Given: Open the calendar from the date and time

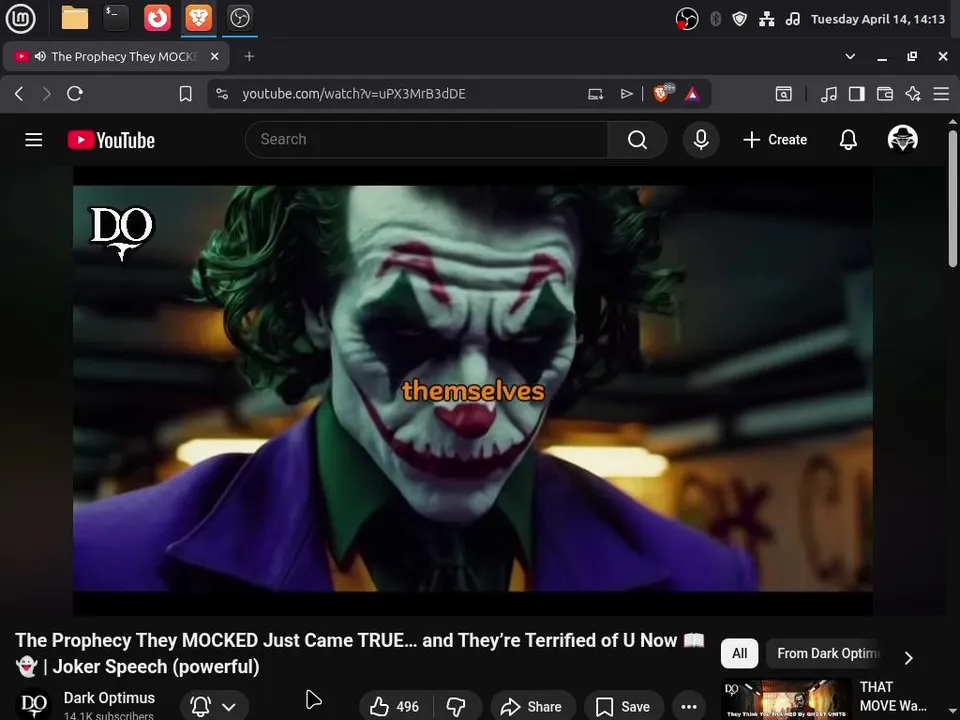Looking at the screenshot, I should click(878, 20).
